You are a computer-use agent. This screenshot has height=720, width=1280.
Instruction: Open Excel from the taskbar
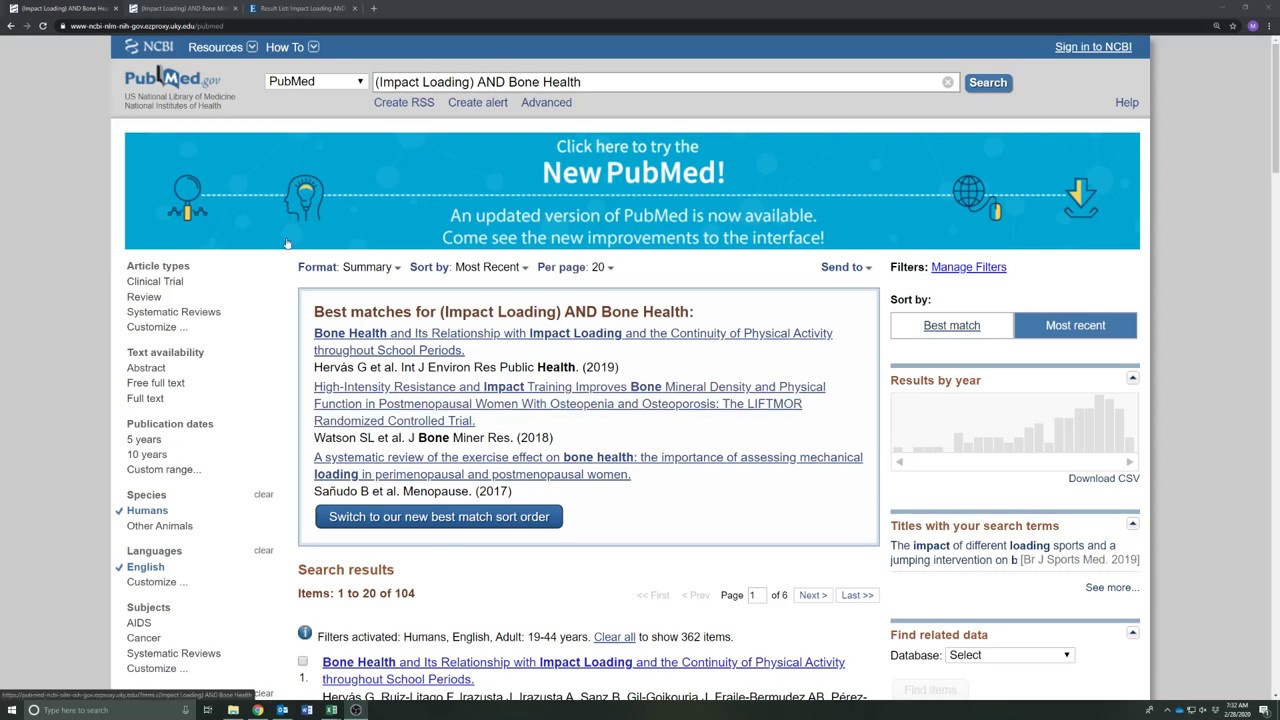[x=331, y=710]
